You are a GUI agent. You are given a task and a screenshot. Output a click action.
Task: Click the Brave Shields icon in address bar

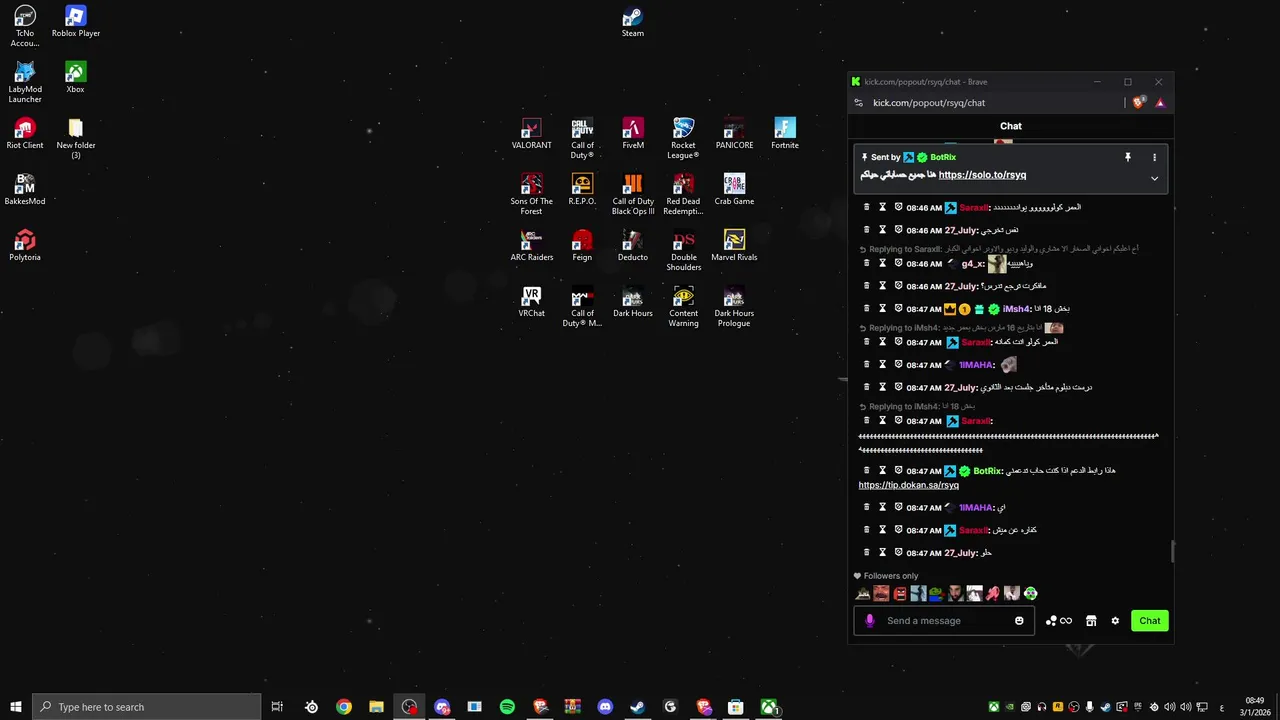pyautogui.click(x=1139, y=102)
